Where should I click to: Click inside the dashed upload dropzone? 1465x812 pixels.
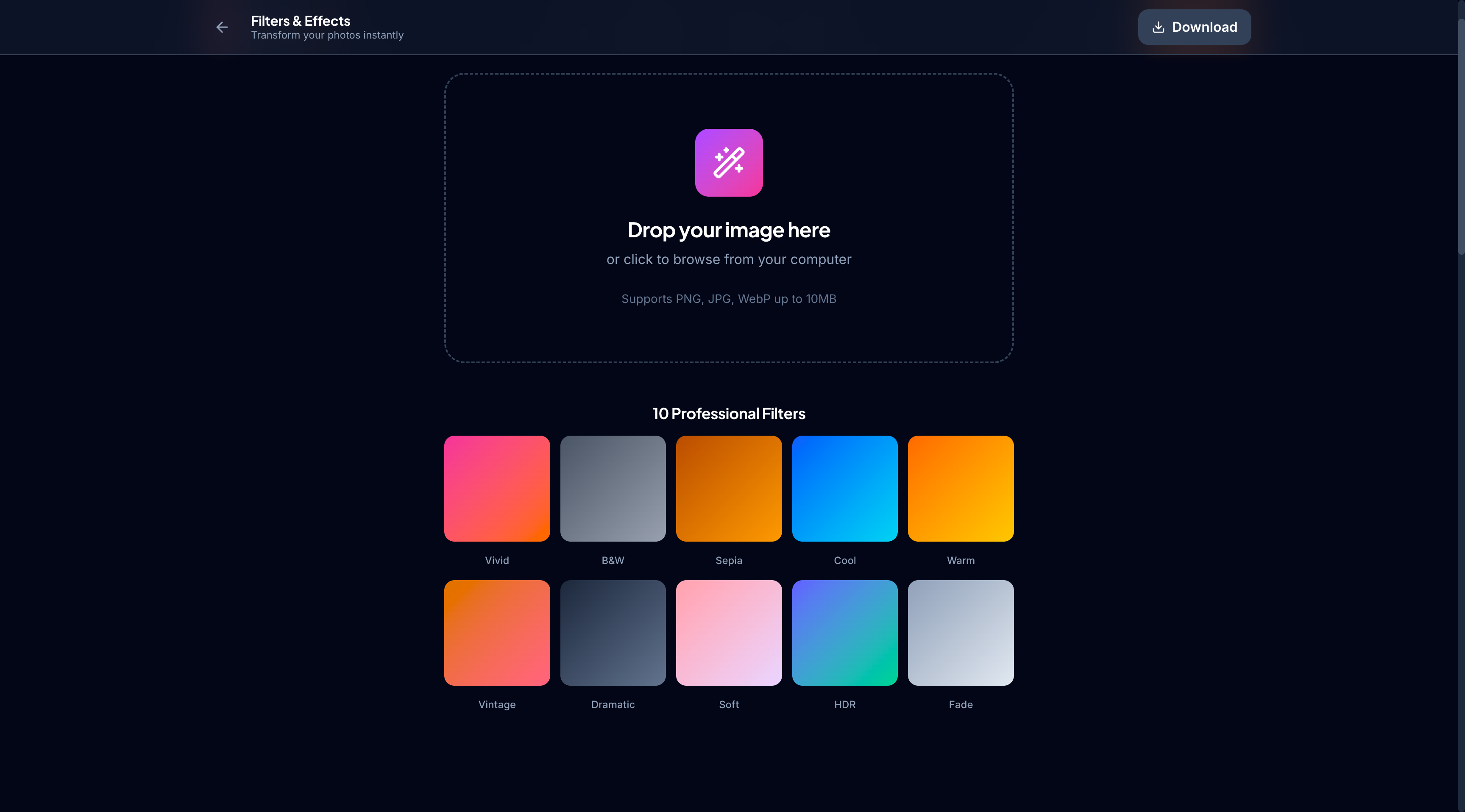(569, 330)
